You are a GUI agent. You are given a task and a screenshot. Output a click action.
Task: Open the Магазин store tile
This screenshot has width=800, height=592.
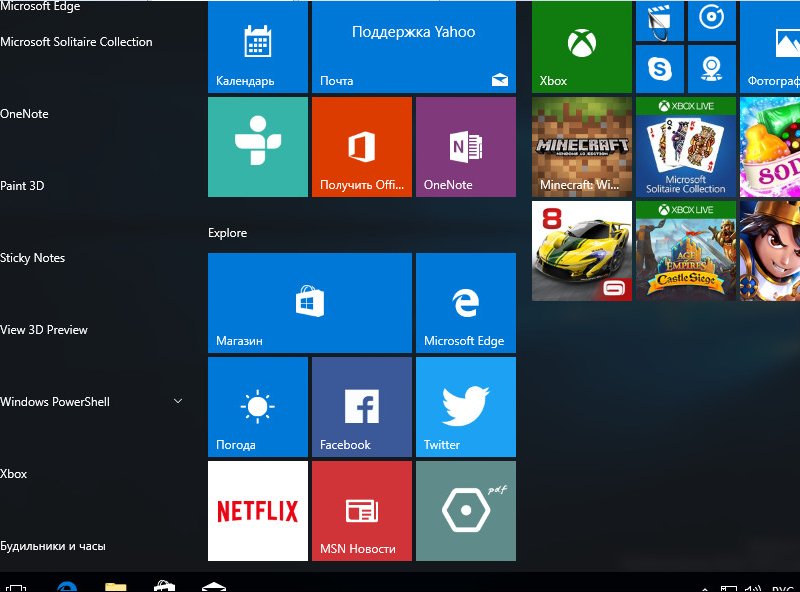coord(310,303)
